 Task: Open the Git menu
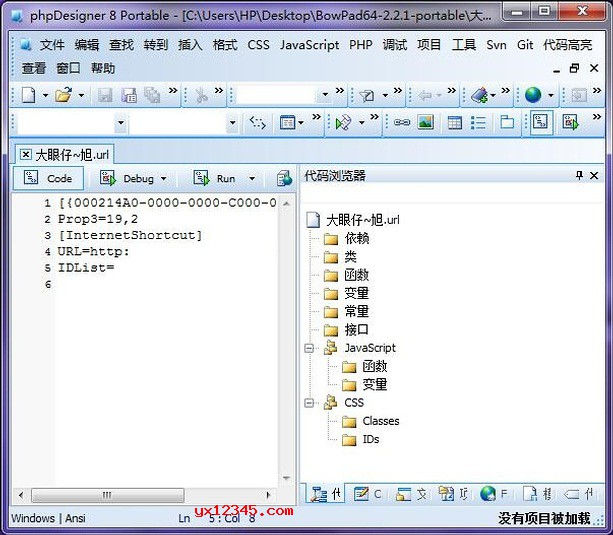coord(525,45)
